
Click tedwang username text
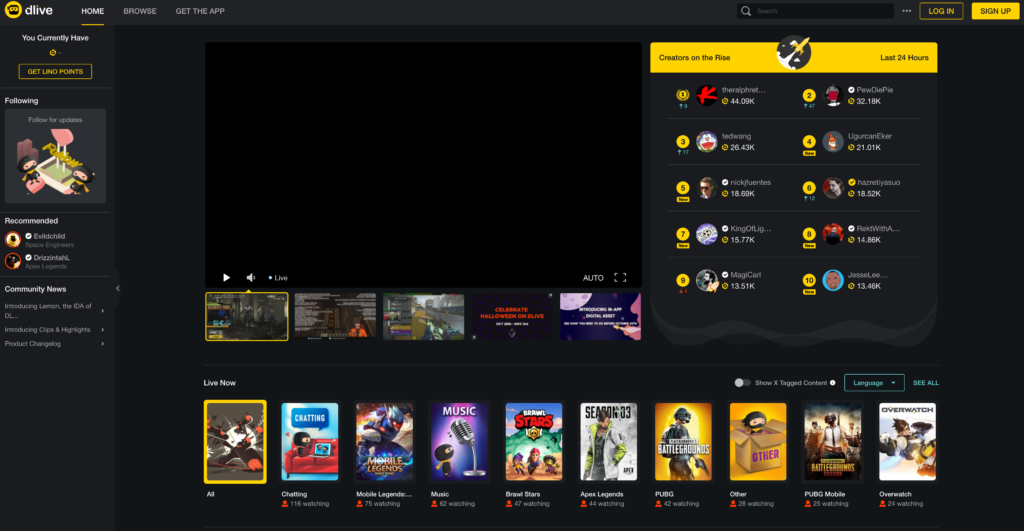click(736, 137)
